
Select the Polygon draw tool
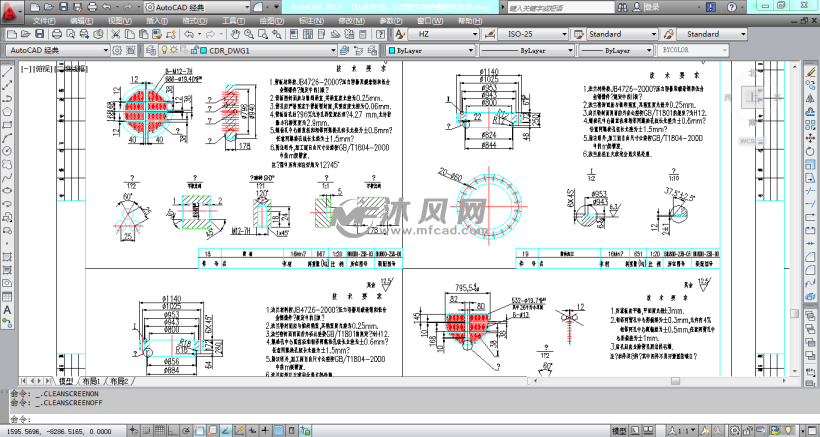click(7, 111)
